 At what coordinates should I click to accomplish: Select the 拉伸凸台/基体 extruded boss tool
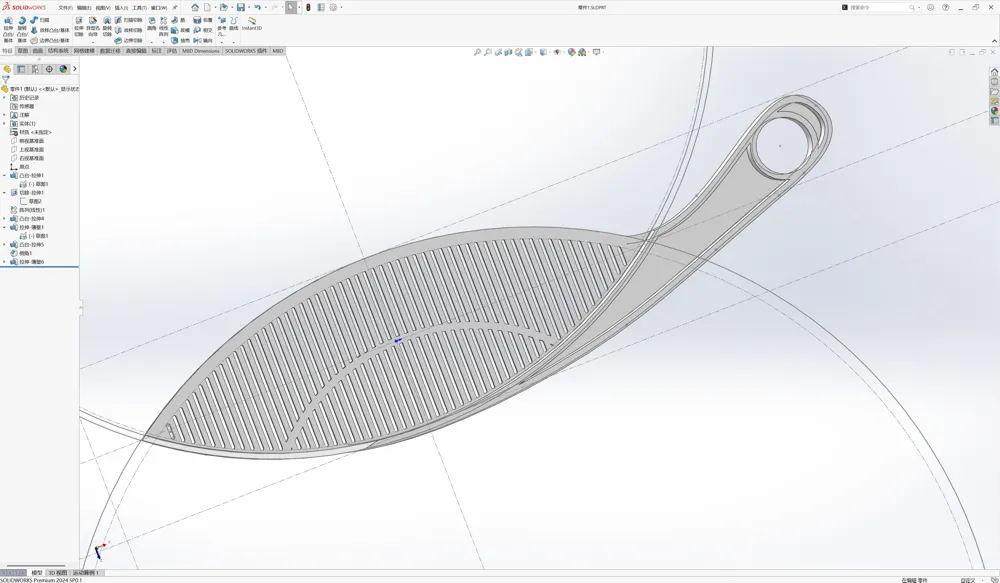point(8,29)
